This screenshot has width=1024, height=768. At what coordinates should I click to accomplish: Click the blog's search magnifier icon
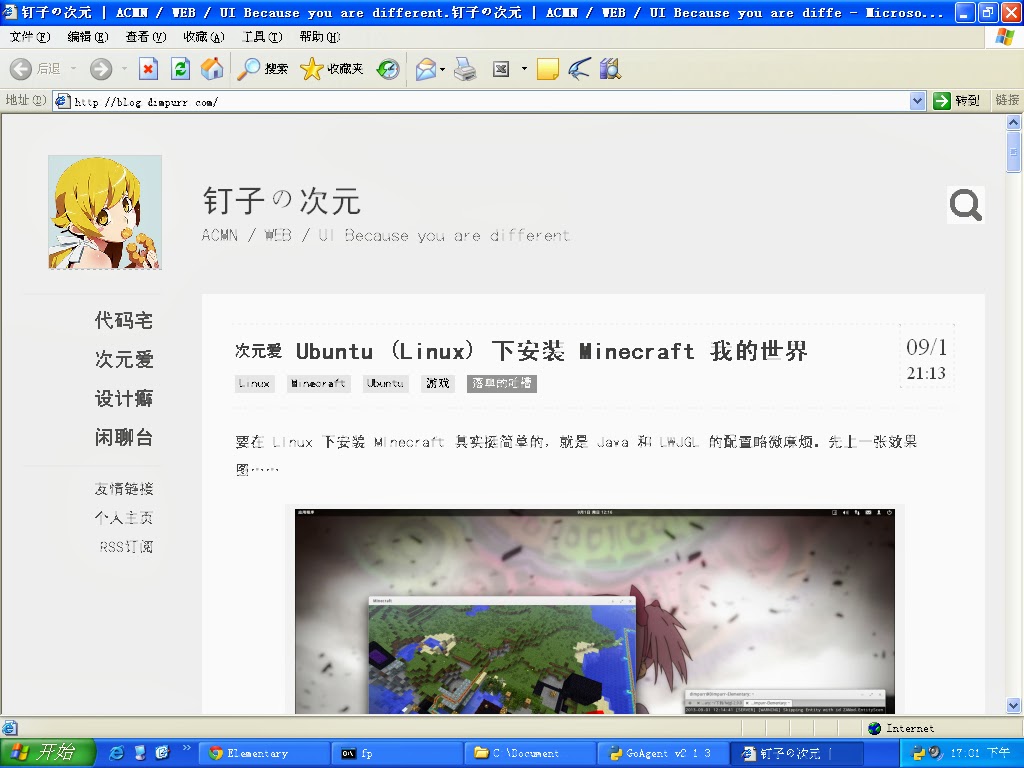pyautogui.click(x=965, y=206)
